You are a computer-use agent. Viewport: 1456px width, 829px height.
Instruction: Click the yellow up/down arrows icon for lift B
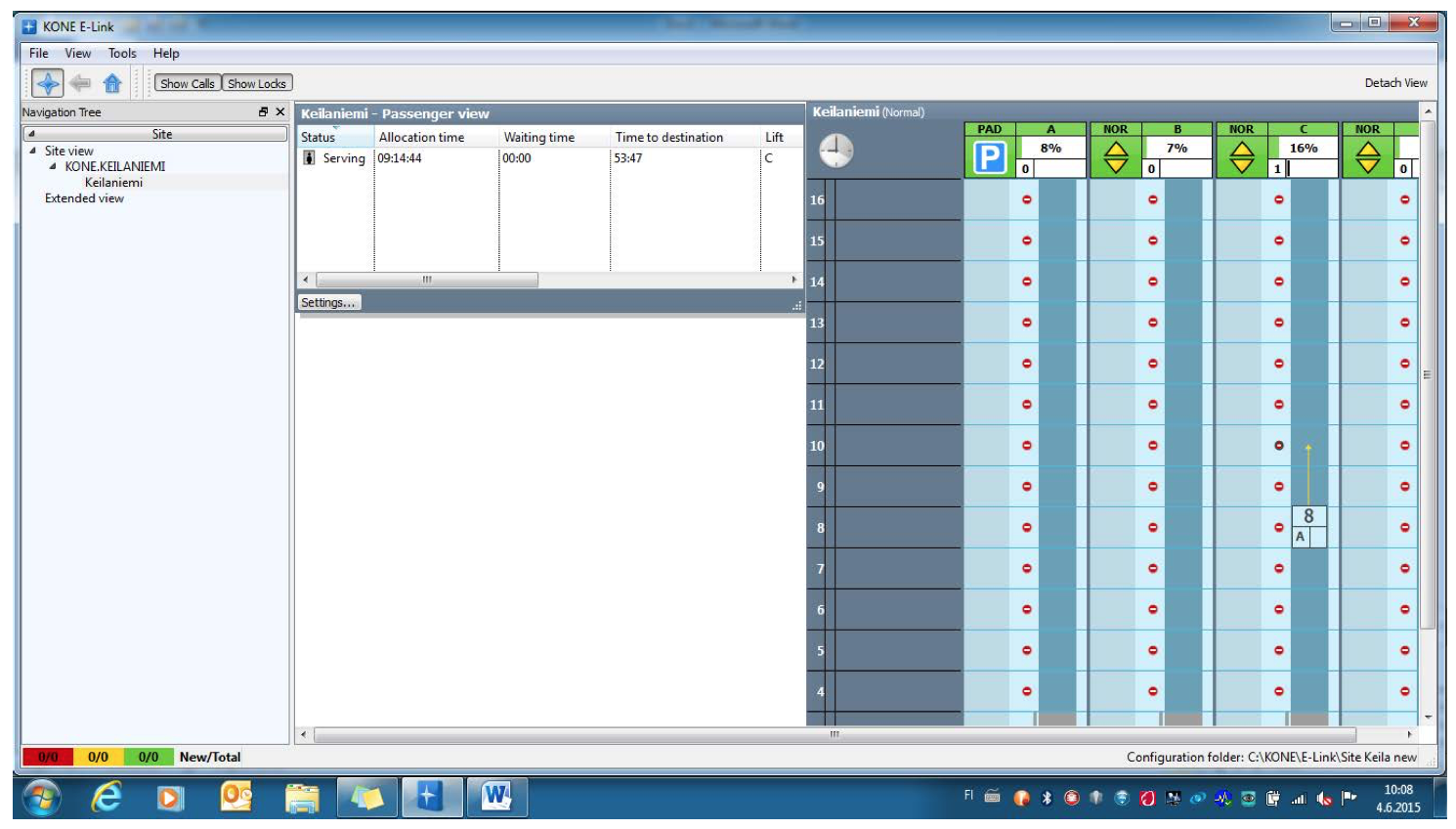[x=1115, y=157]
